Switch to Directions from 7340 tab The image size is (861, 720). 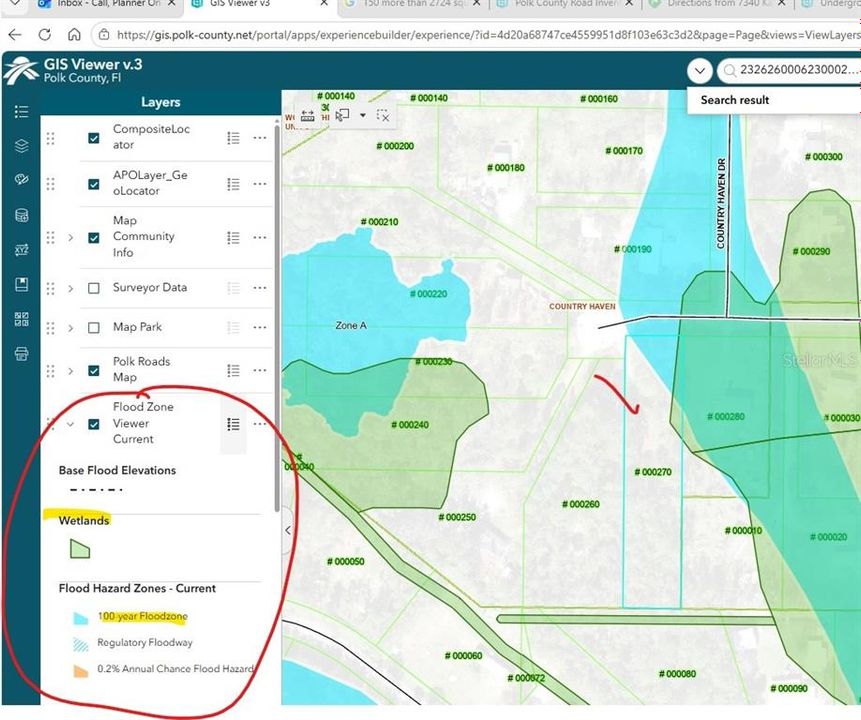click(717, 4)
